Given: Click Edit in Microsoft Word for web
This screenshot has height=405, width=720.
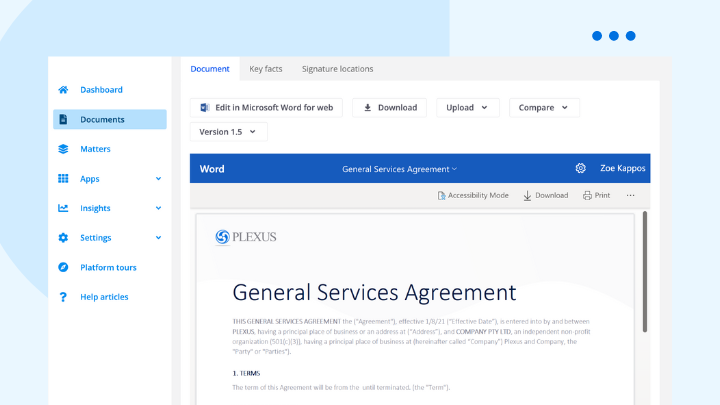Looking at the screenshot, I should tap(266, 107).
